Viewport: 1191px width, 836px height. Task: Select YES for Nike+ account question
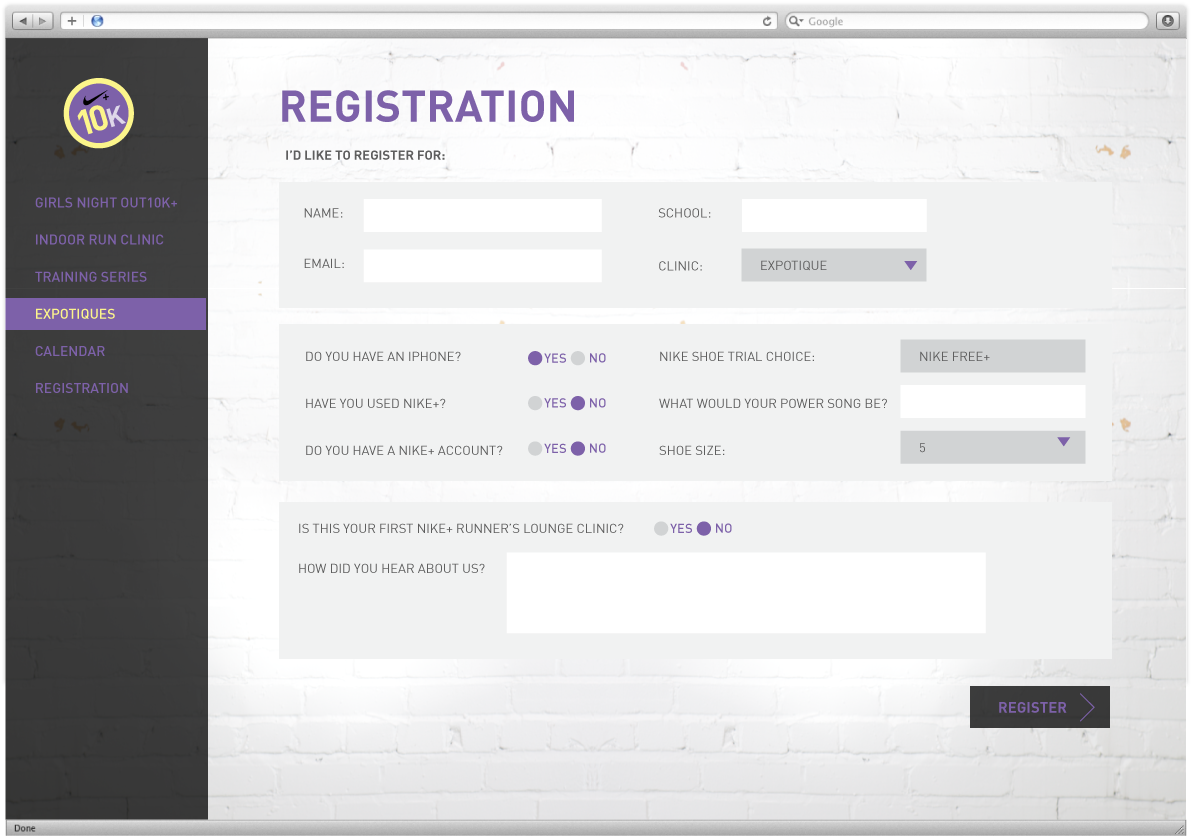[x=535, y=449]
